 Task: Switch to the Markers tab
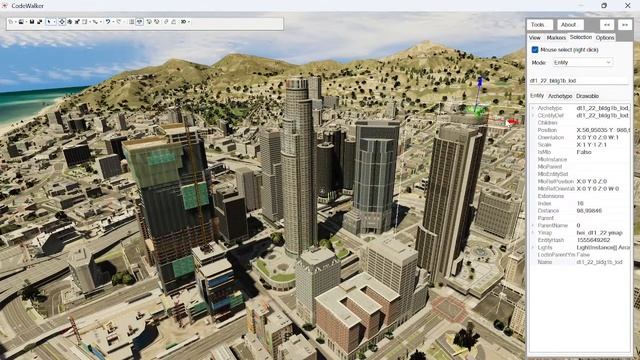(556, 38)
